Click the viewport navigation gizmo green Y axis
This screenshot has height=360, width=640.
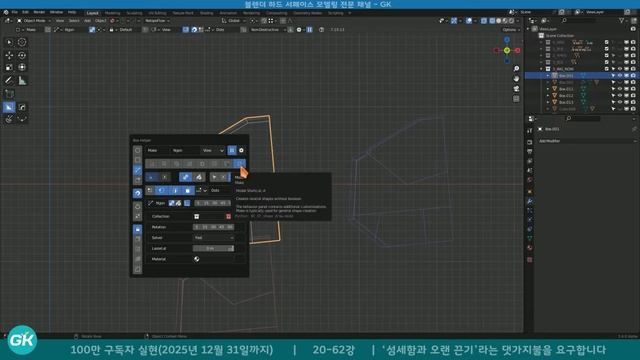[x=507, y=50]
